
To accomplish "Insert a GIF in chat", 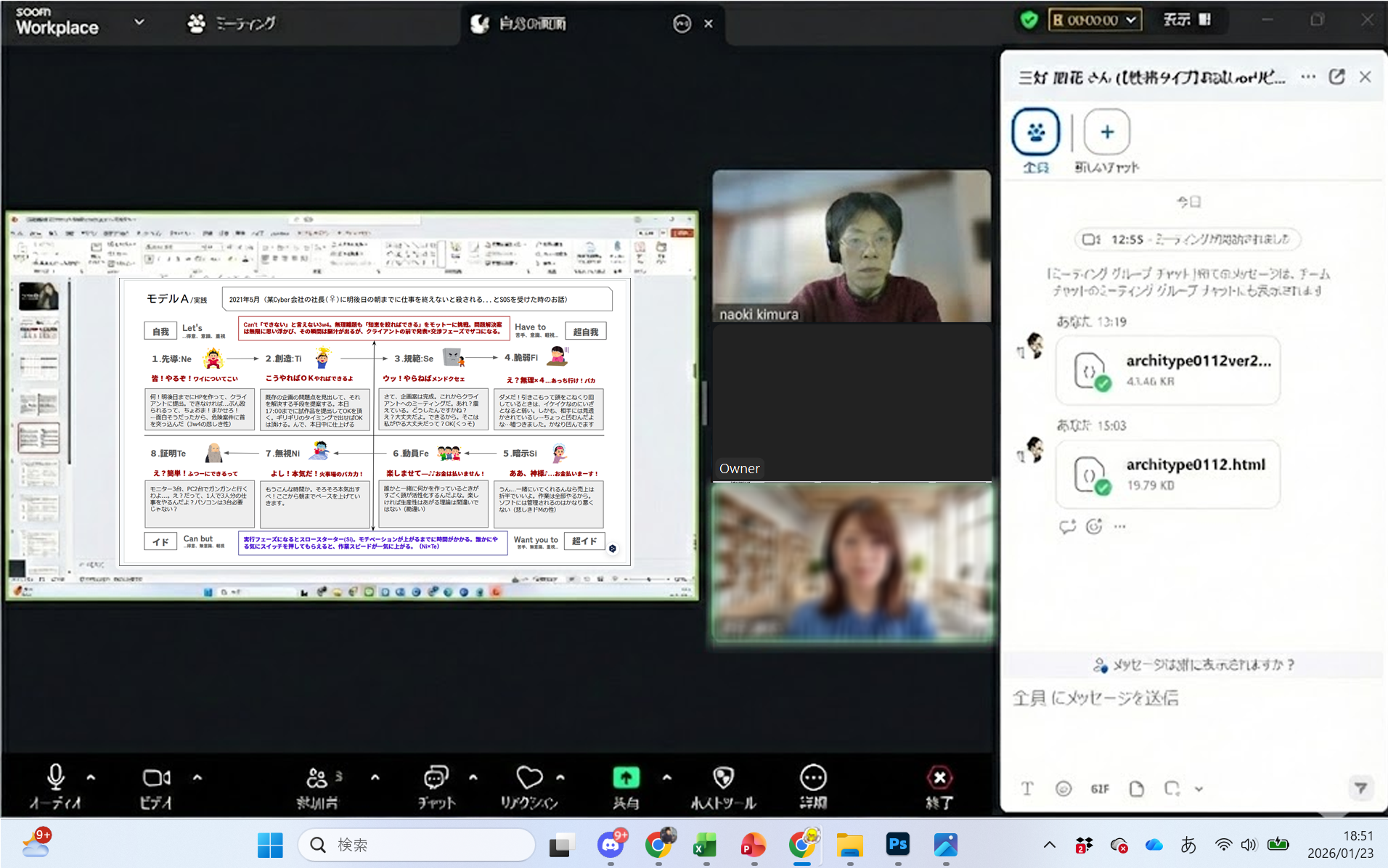I will click(x=1100, y=788).
